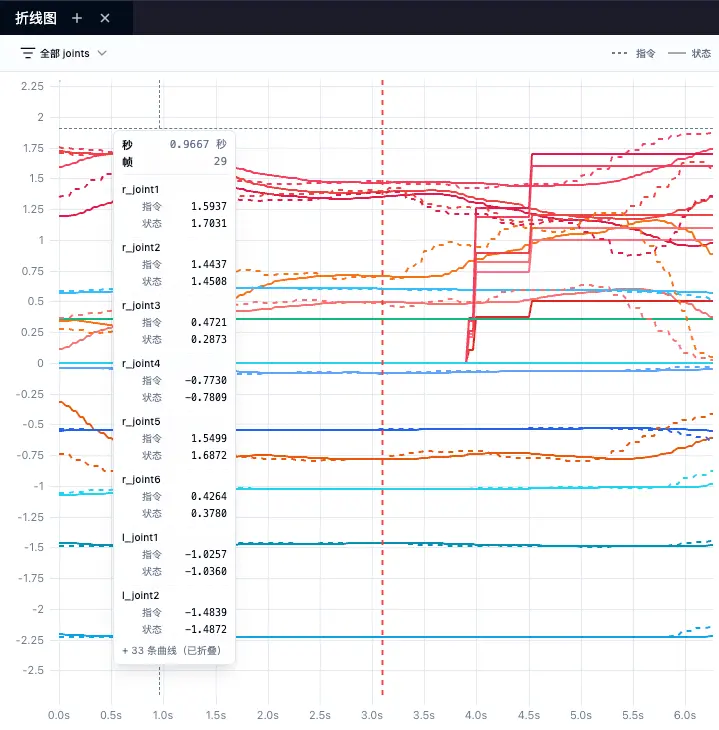Select r_joint1 in the tooltip list
The image size is (719, 730).
(x=141, y=189)
